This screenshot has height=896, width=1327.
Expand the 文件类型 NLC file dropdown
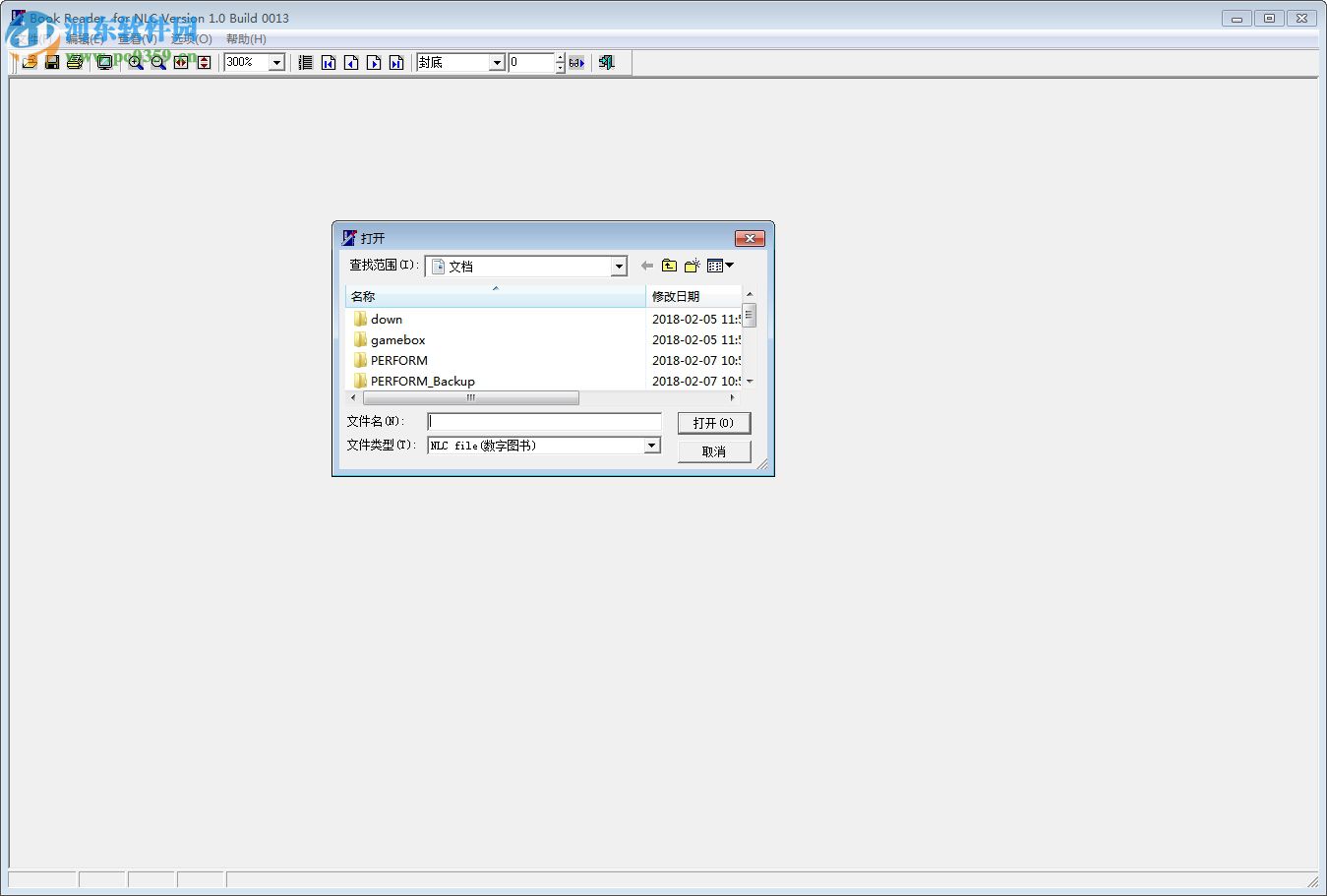(651, 446)
